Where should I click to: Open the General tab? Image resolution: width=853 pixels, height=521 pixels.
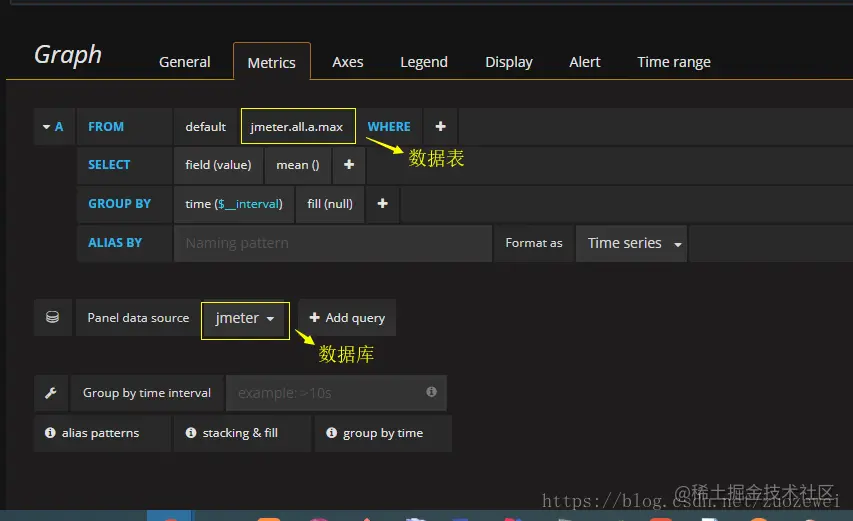point(184,62)
